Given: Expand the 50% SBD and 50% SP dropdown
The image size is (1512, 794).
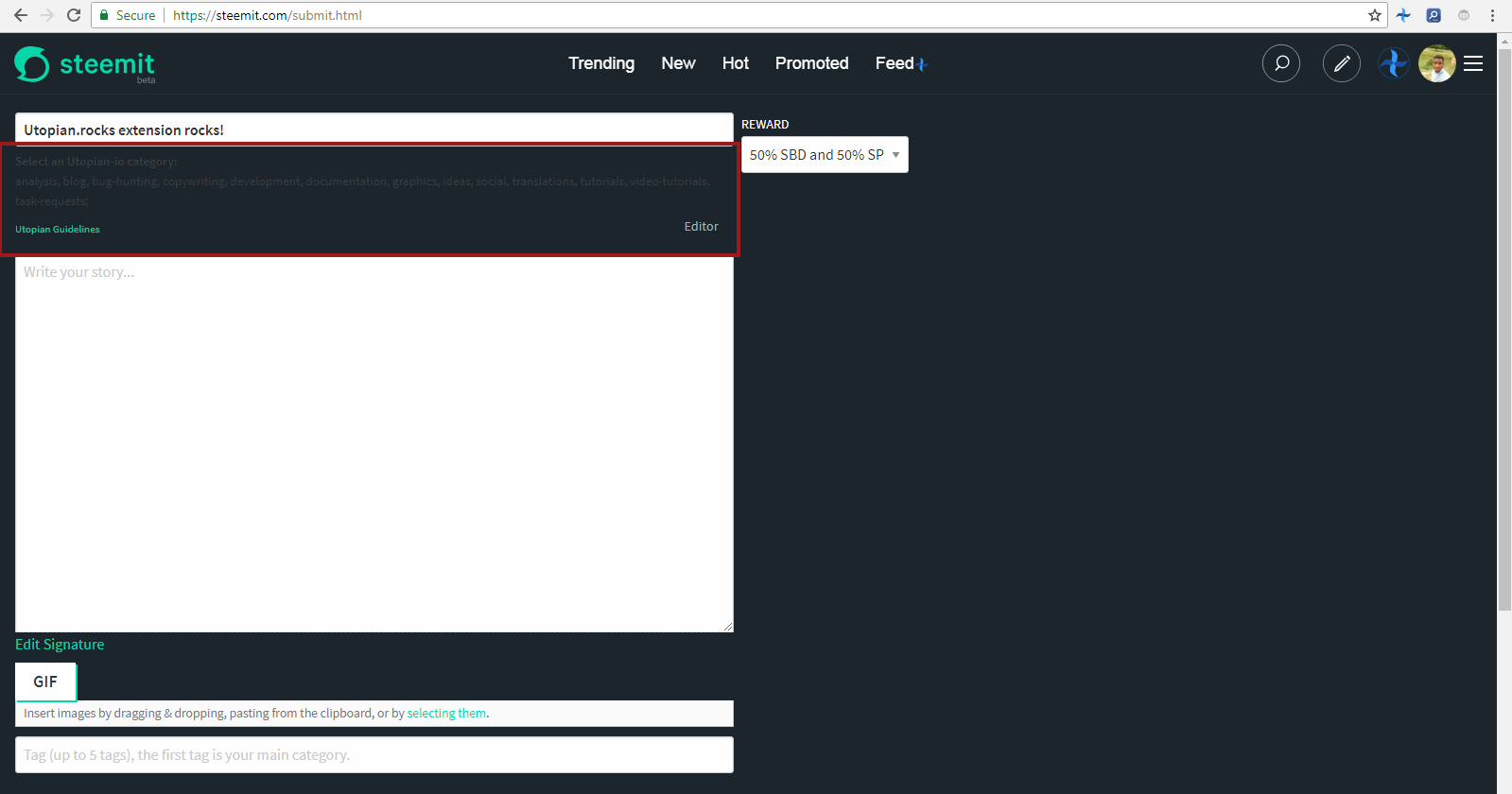Looking at the screenshot, I should pyautogui.click(x=825, y=155).
